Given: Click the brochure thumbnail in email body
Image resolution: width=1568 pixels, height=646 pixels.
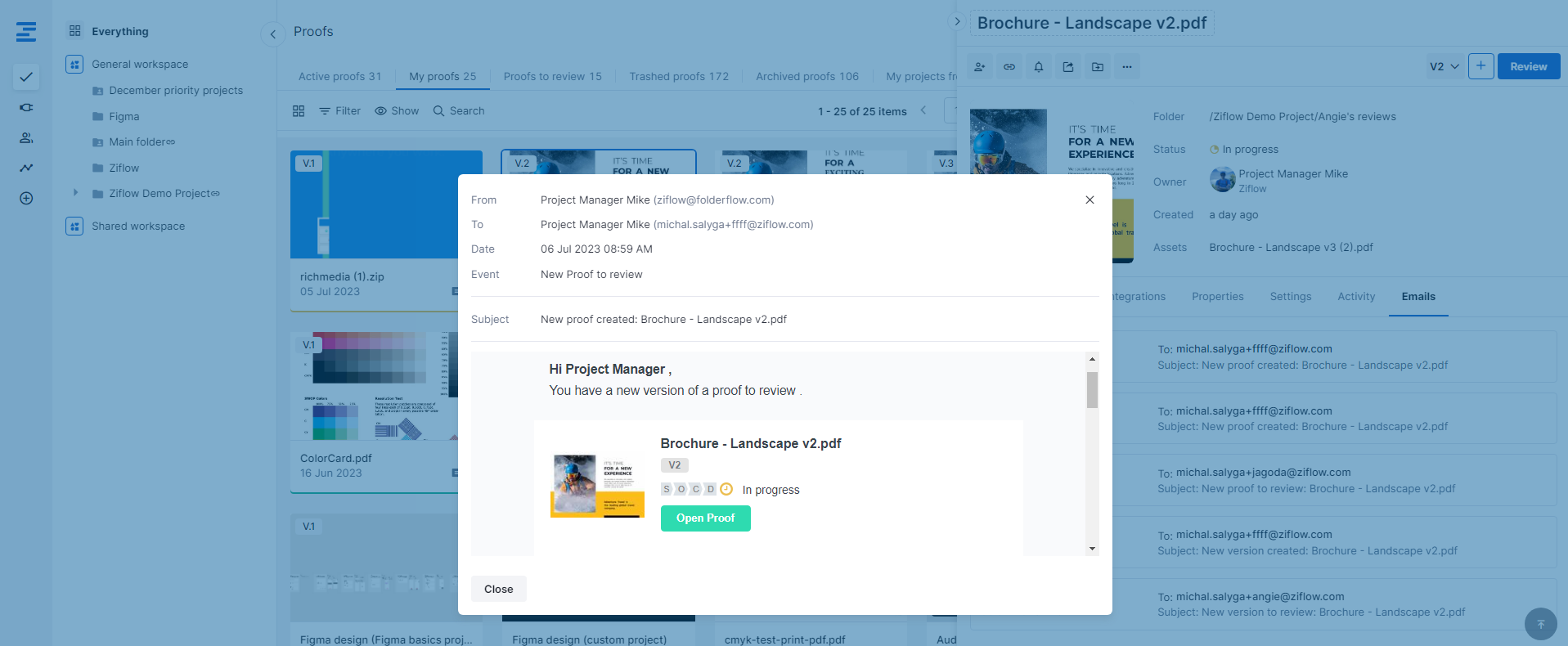Looking at the screenshot, I should coord(597,486).
